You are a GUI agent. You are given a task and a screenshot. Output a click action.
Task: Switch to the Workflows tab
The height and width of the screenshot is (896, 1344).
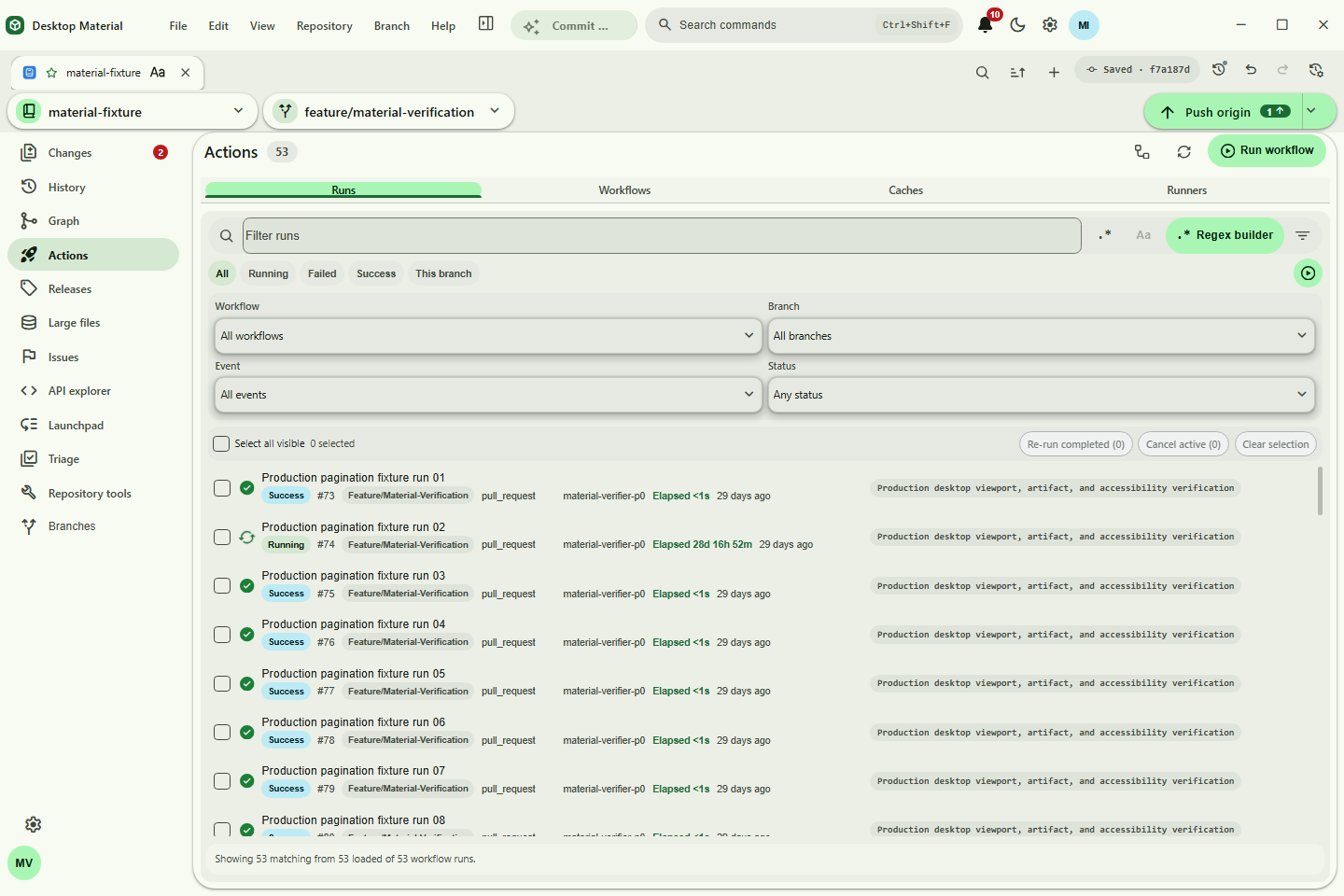point(624,190)
